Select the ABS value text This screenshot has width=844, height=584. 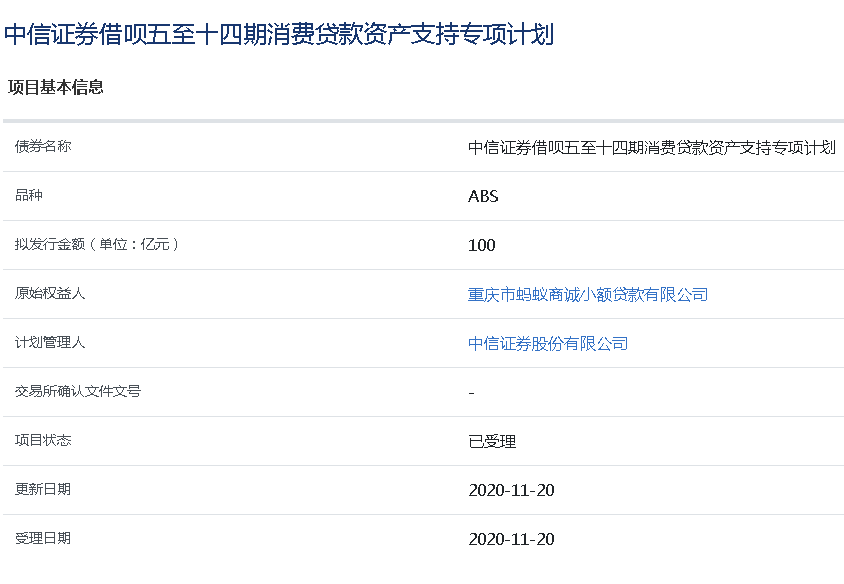[x=483, y=196]
